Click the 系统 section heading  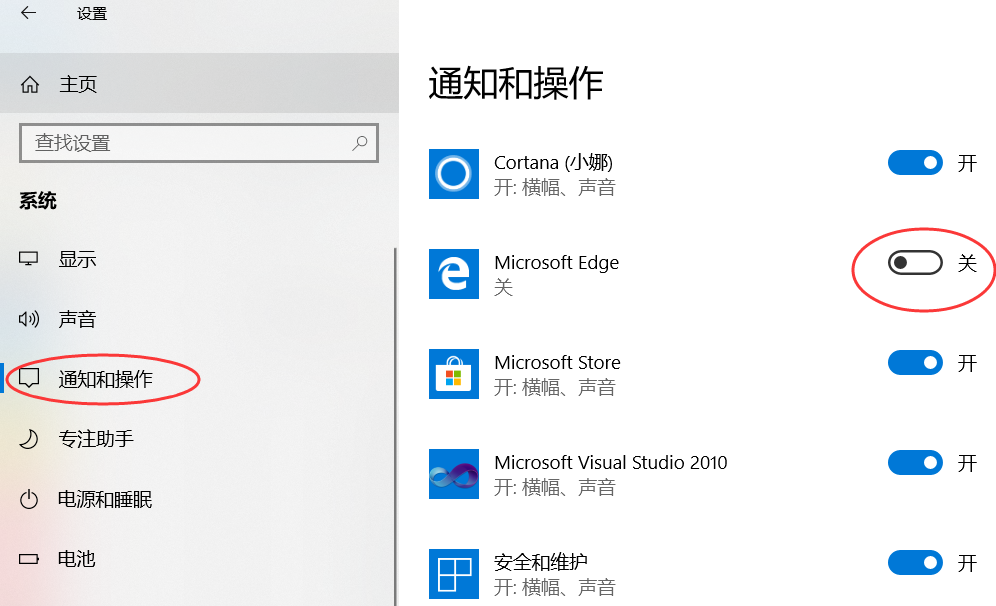coord(37,201)
